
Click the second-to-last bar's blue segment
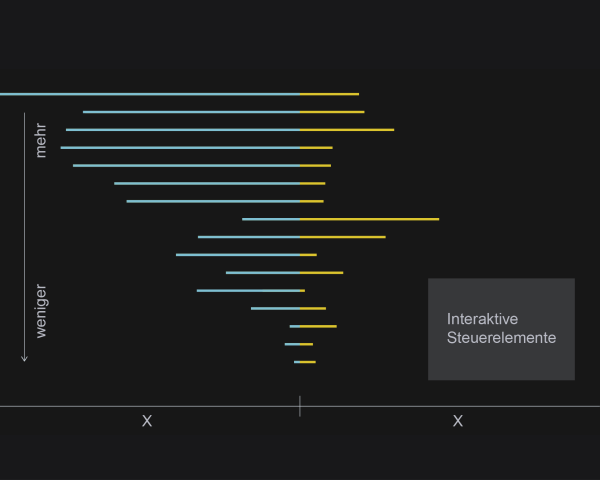292,344
